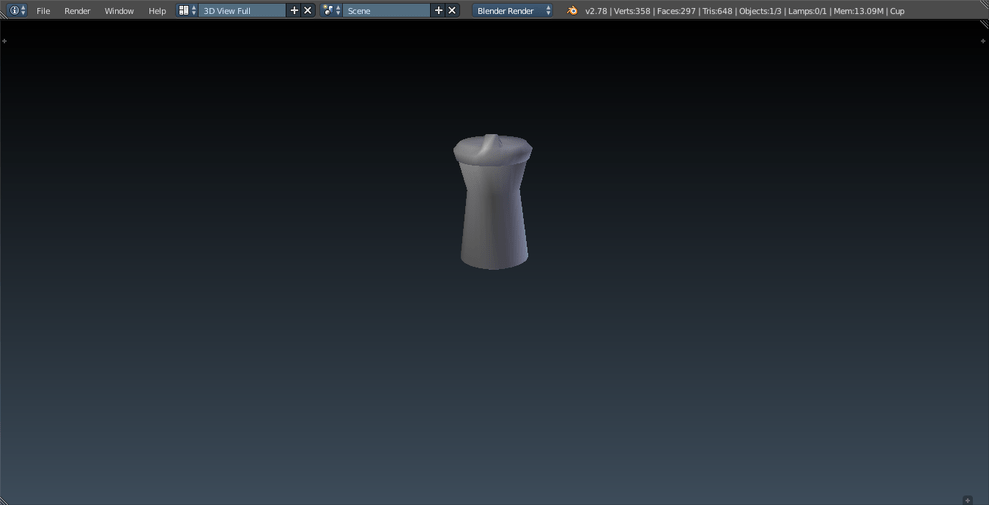This screenshot has width=989, height=505.
Task: Click the Info editor type icon
Action: (x=15, y=11)
